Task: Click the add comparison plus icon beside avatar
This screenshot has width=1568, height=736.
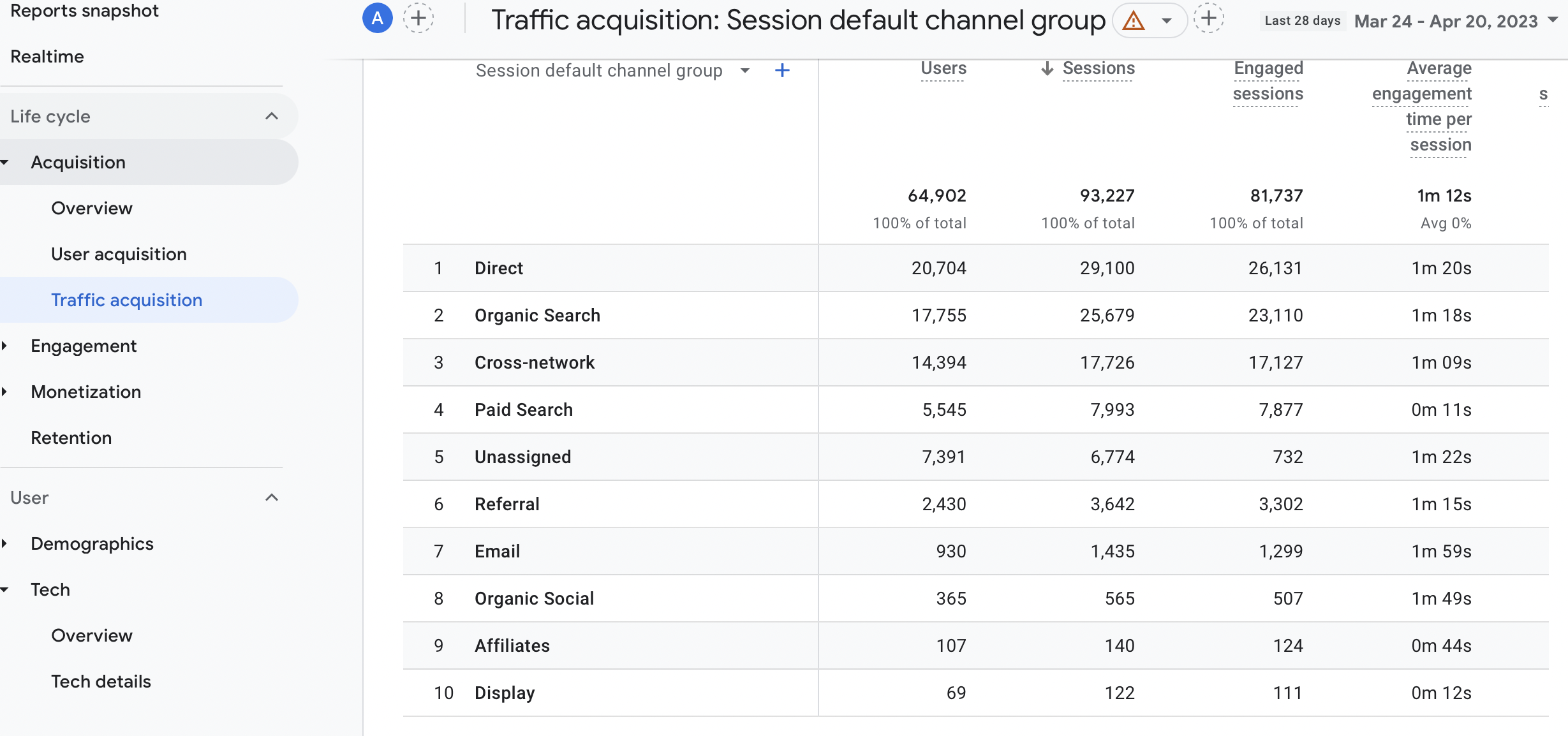Action: click(418, 18)
